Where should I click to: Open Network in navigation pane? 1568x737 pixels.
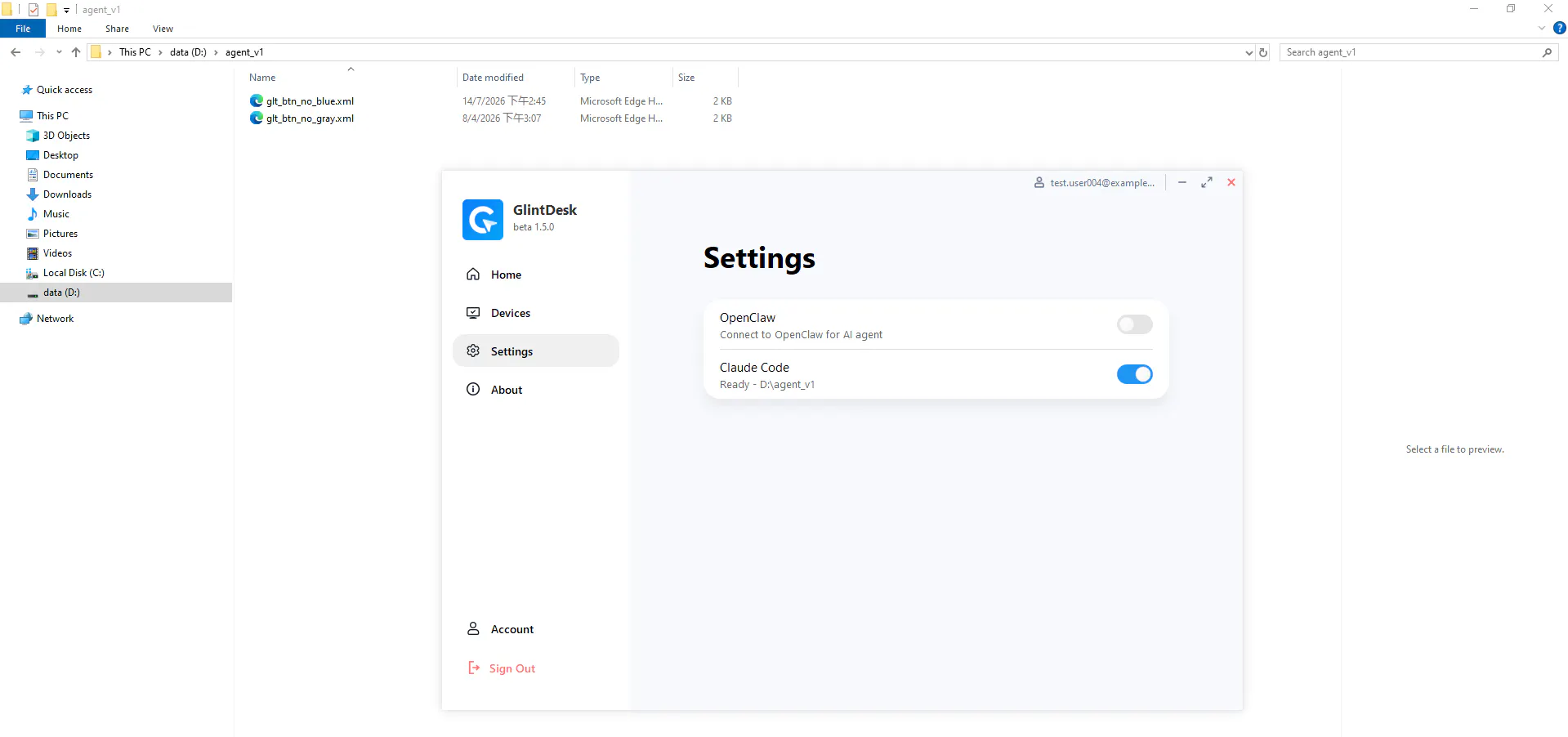click(x=55, y=319)
